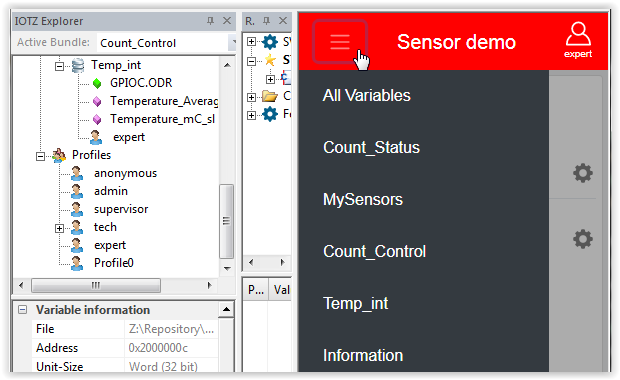Expand the tech profile node
Screen dimensions: 620x380
59,228
